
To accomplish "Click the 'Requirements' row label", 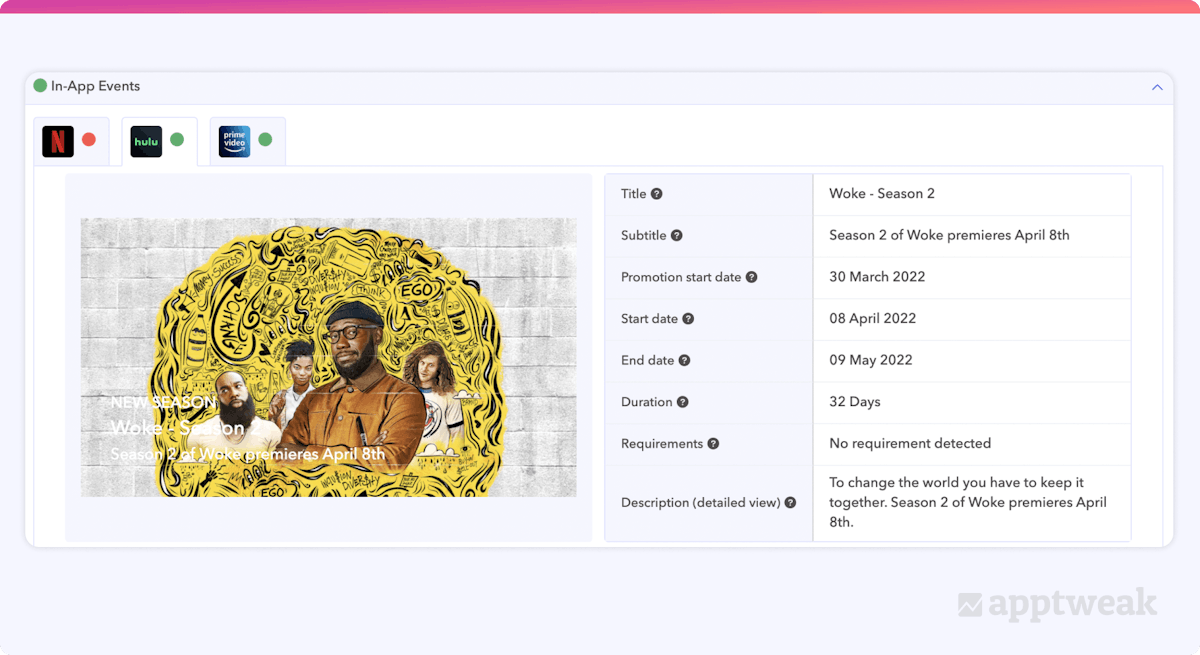I will 662,444.
